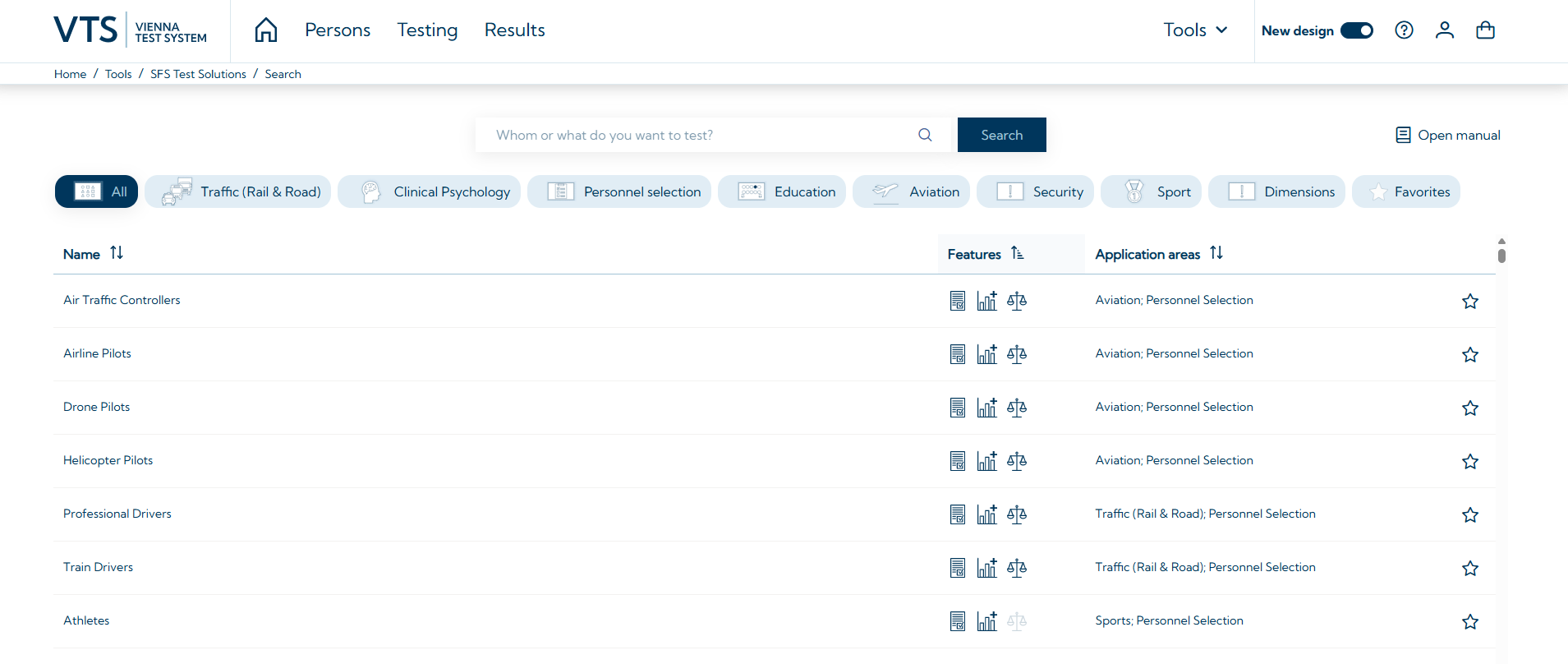
Task: Open the shopping bag icon
Action: [x=1485, y=30]
